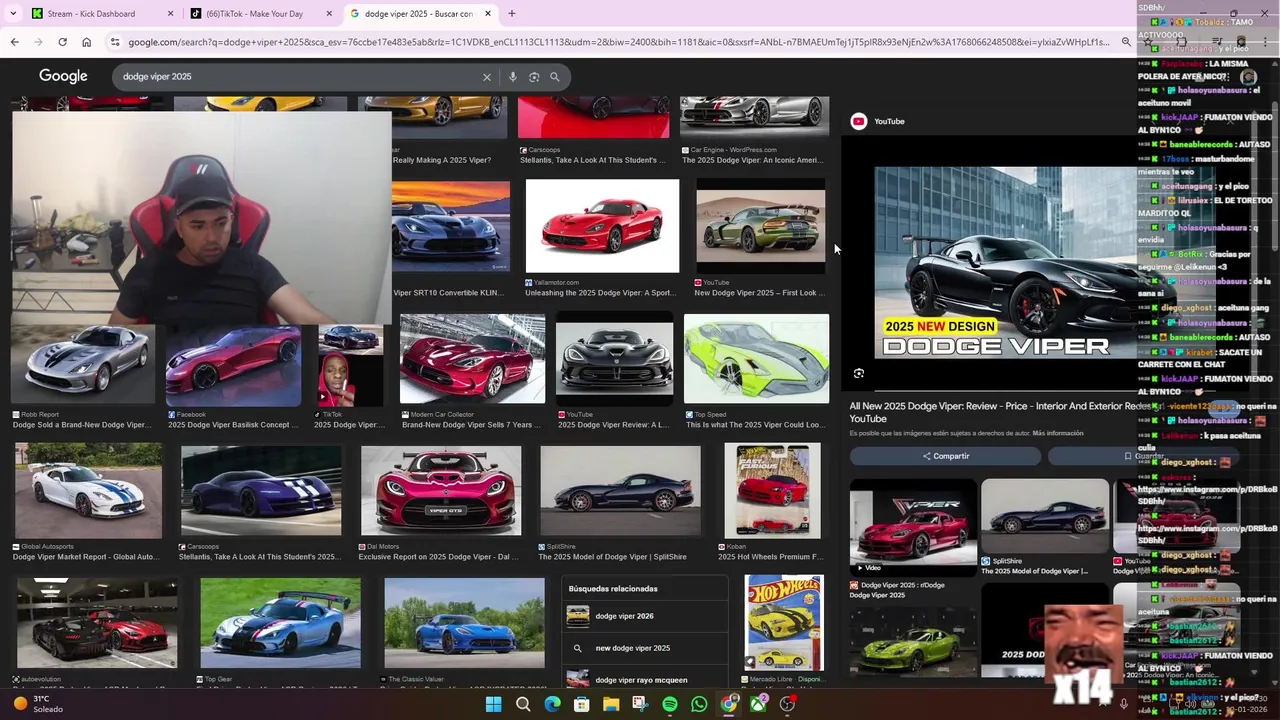1280x720 pixels.
Task: View site information icon in address bar
Action: tap(115, 42)
